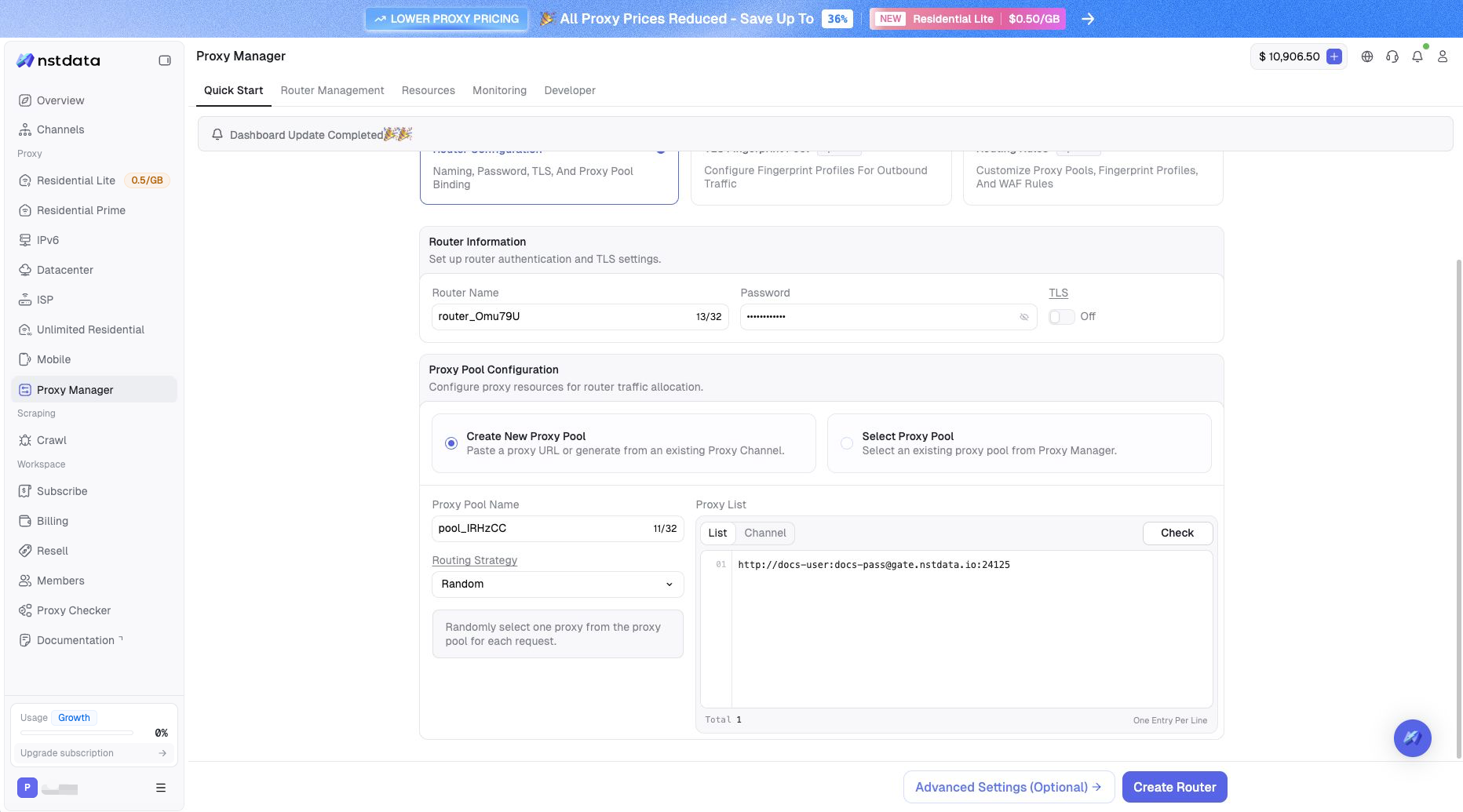This screenshot has width=1463, height=812.
Task: Switch proxy list to Channel mode
Action: pos(765,533)
